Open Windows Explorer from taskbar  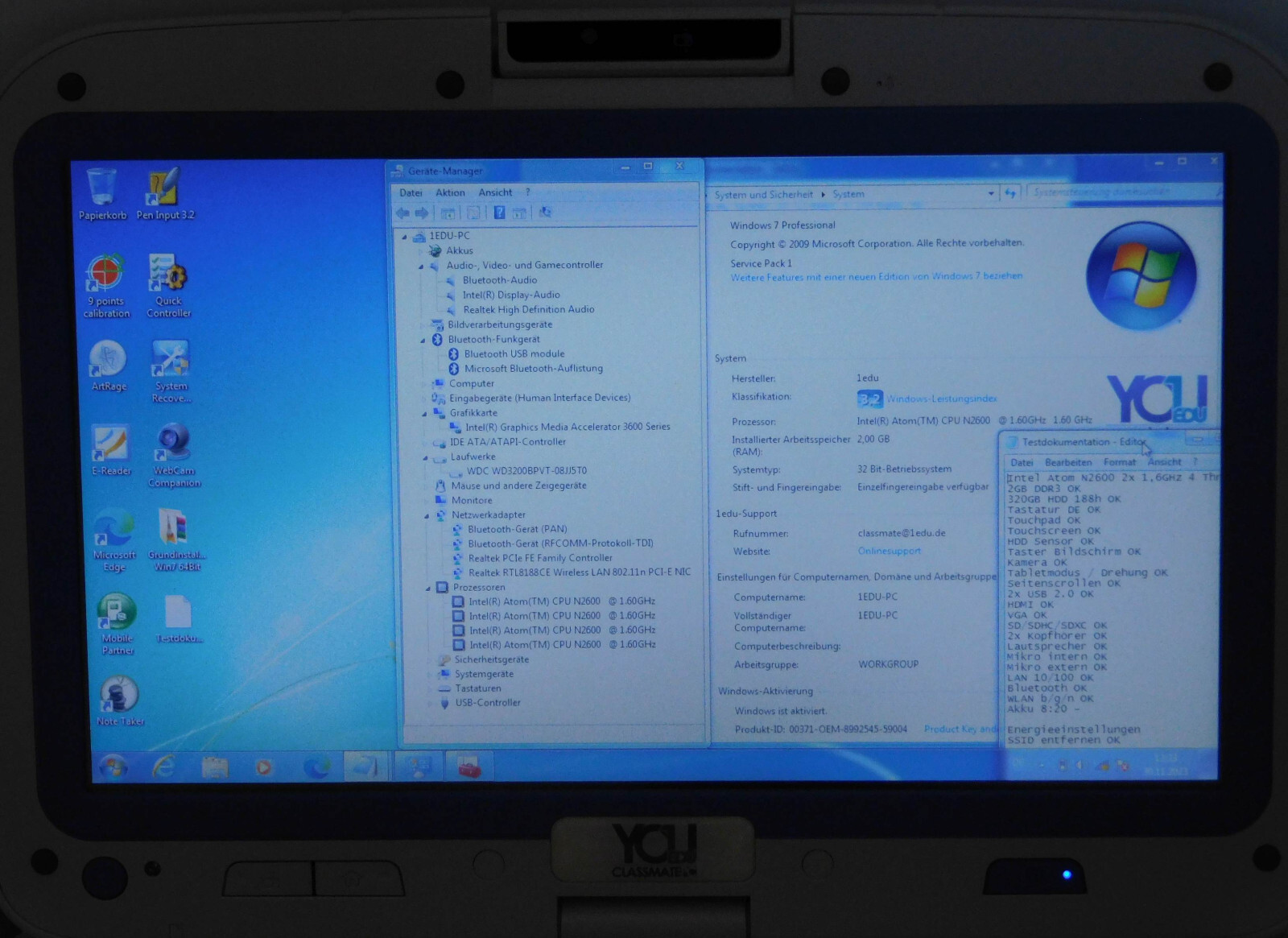[214, 767]
